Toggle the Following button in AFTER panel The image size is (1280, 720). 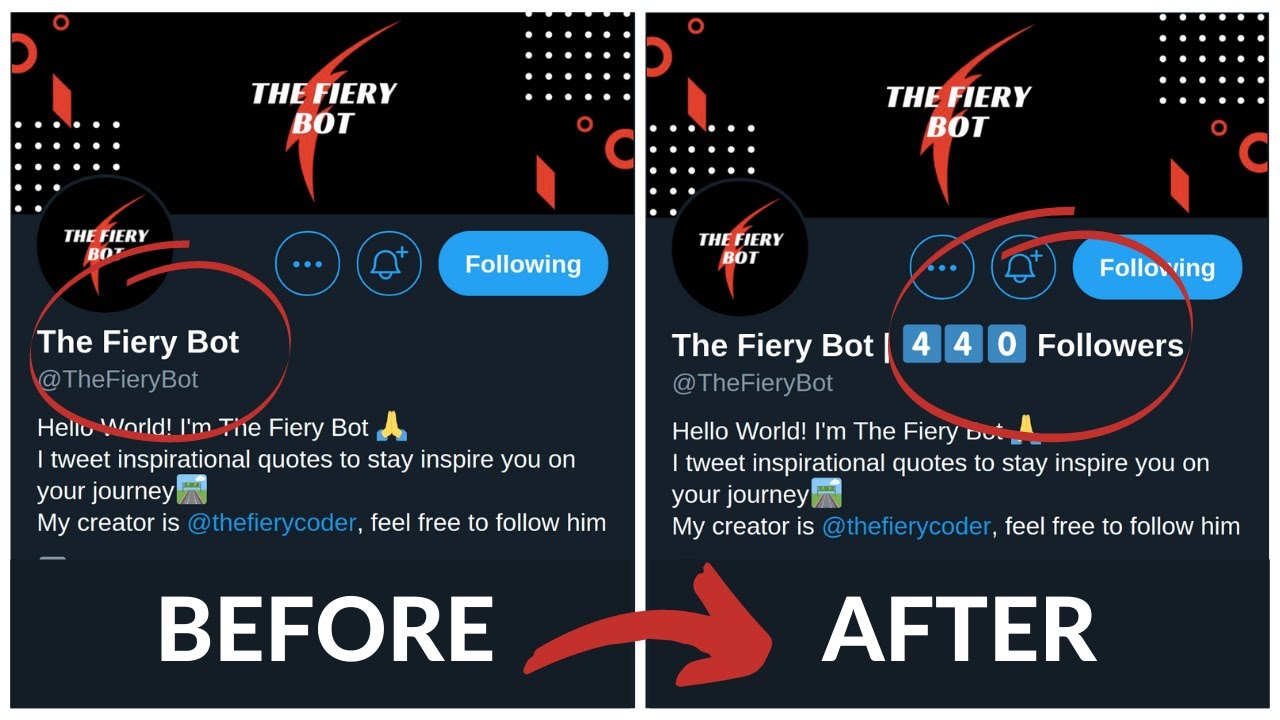coord(1157,268)
